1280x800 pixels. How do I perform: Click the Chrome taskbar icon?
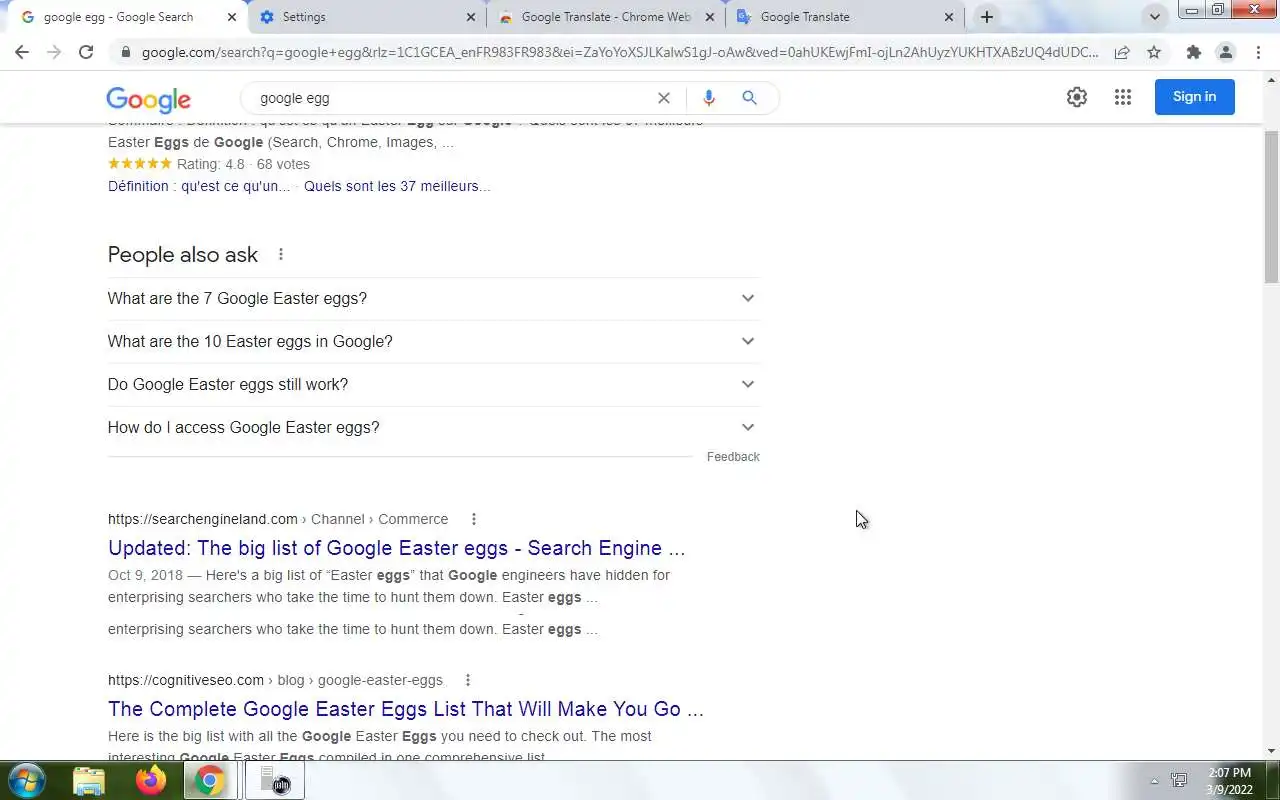[x=209, y=780]
